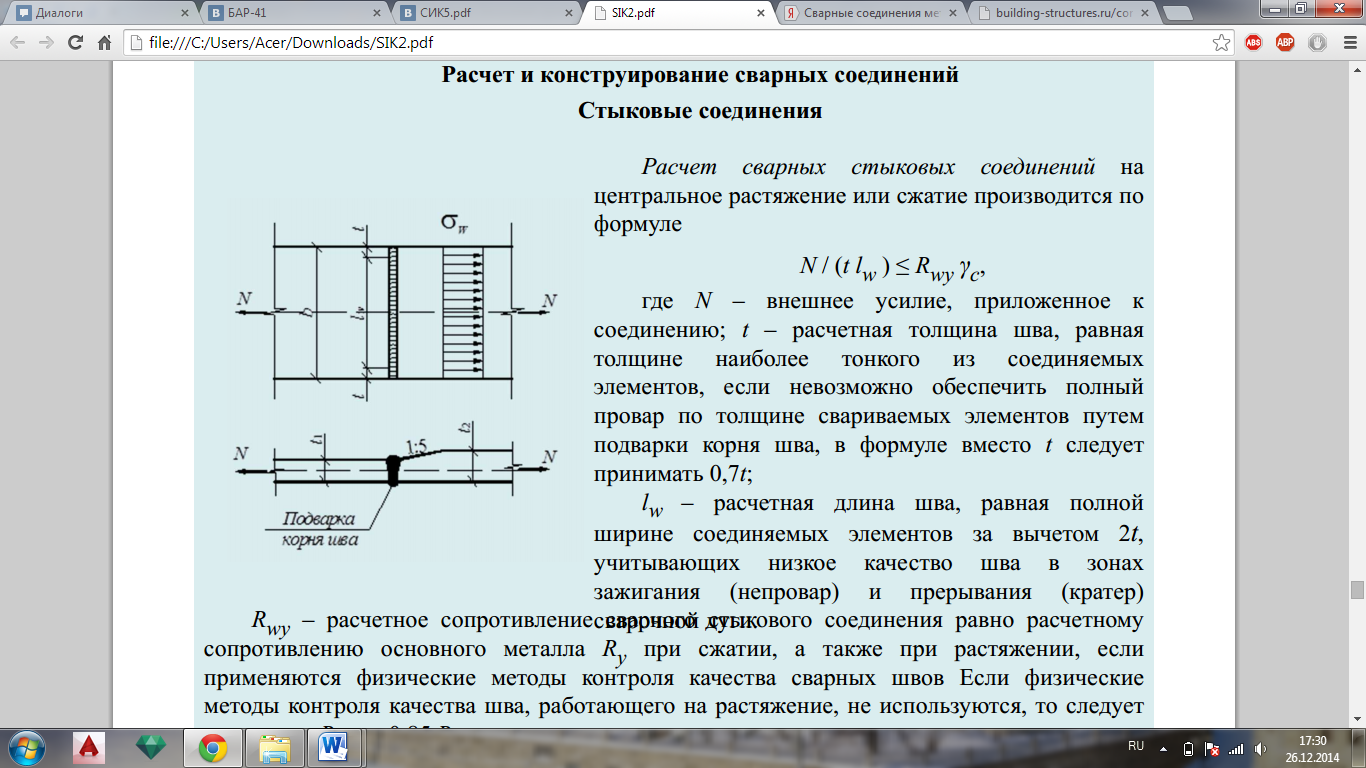Go forward to the next page
1366x768 pixels.
point(46,44)
